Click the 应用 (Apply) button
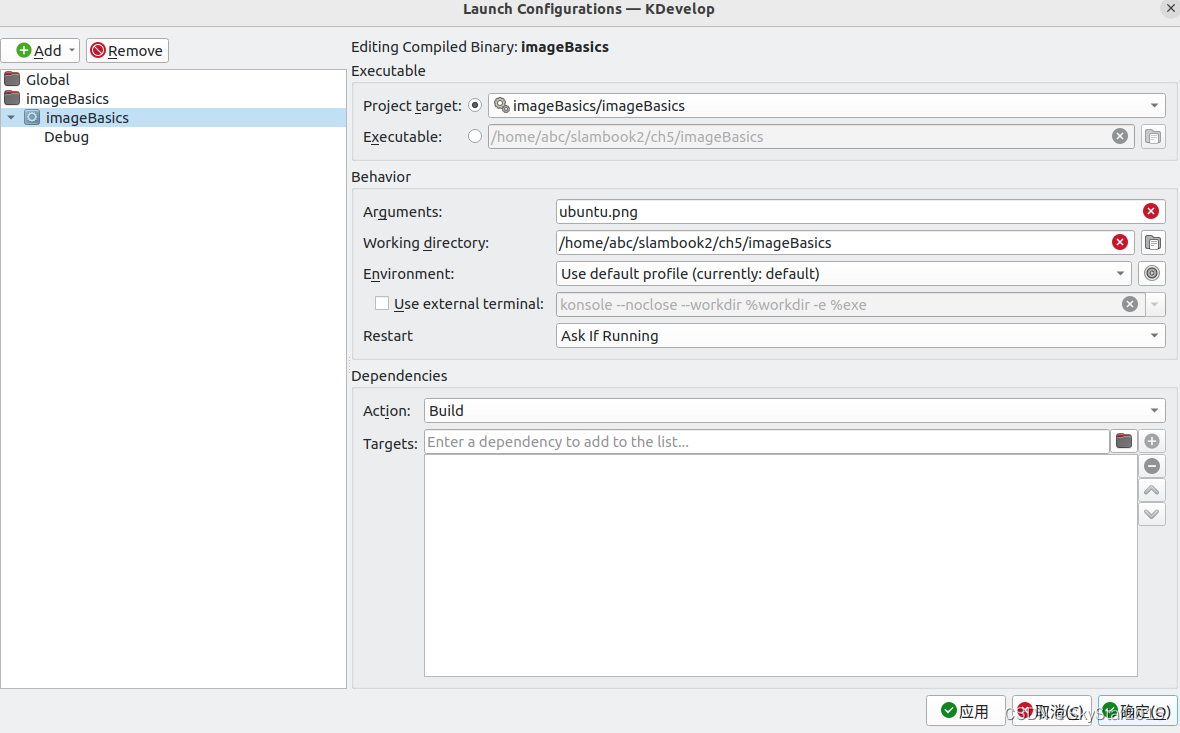This screenshot has width=1180, height=733. click(x=966, y=711)
